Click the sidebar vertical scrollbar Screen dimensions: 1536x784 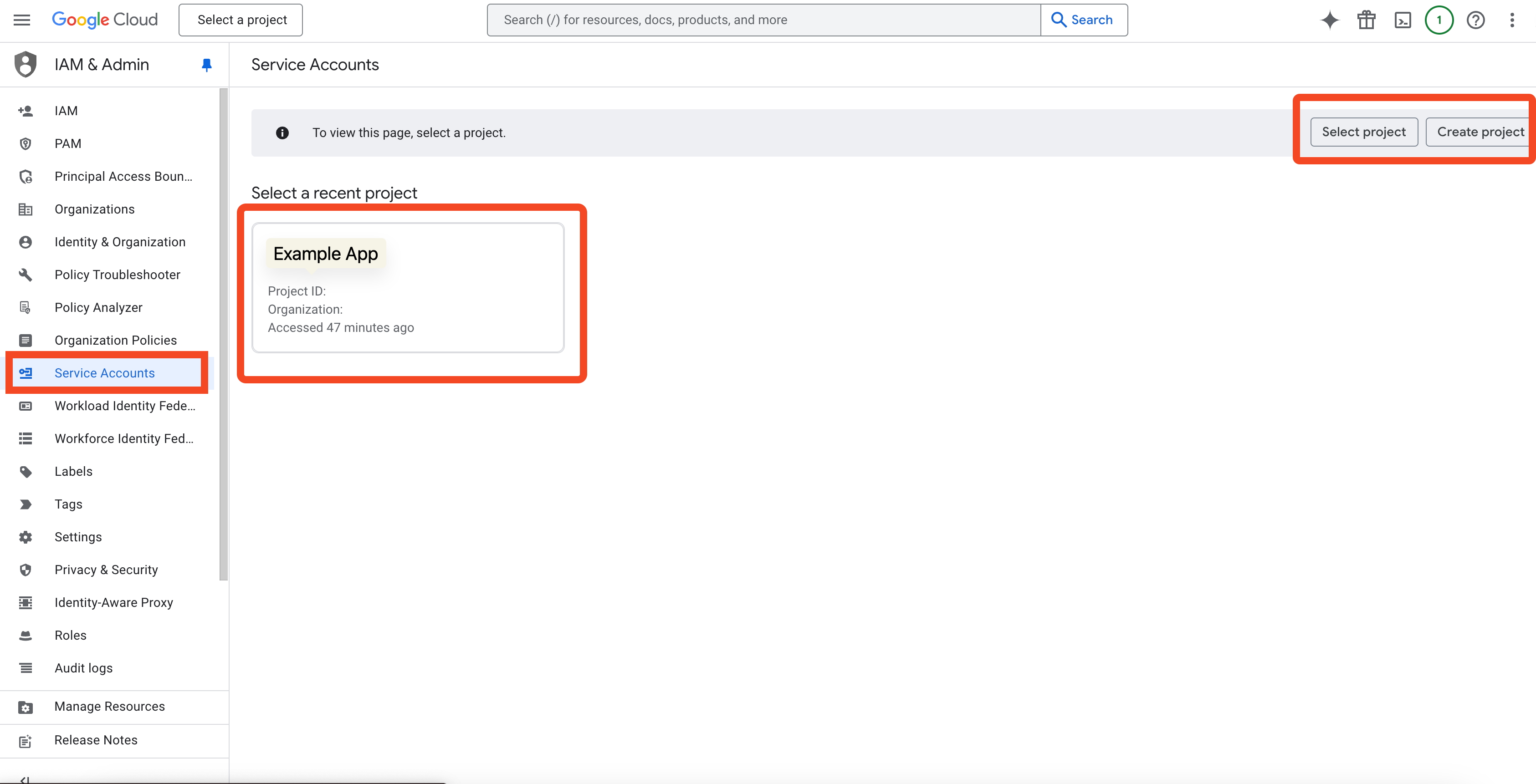(x=224, y=334)
